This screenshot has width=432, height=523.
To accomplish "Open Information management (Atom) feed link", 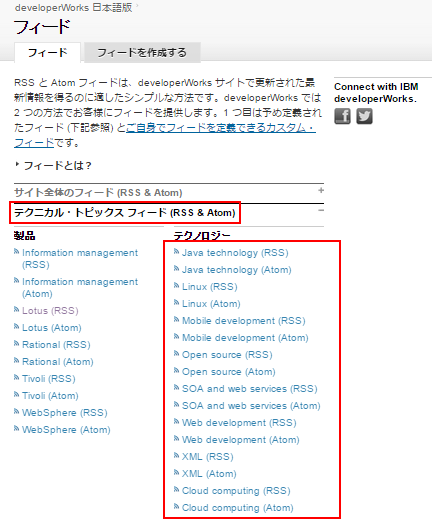I will 80,288.
